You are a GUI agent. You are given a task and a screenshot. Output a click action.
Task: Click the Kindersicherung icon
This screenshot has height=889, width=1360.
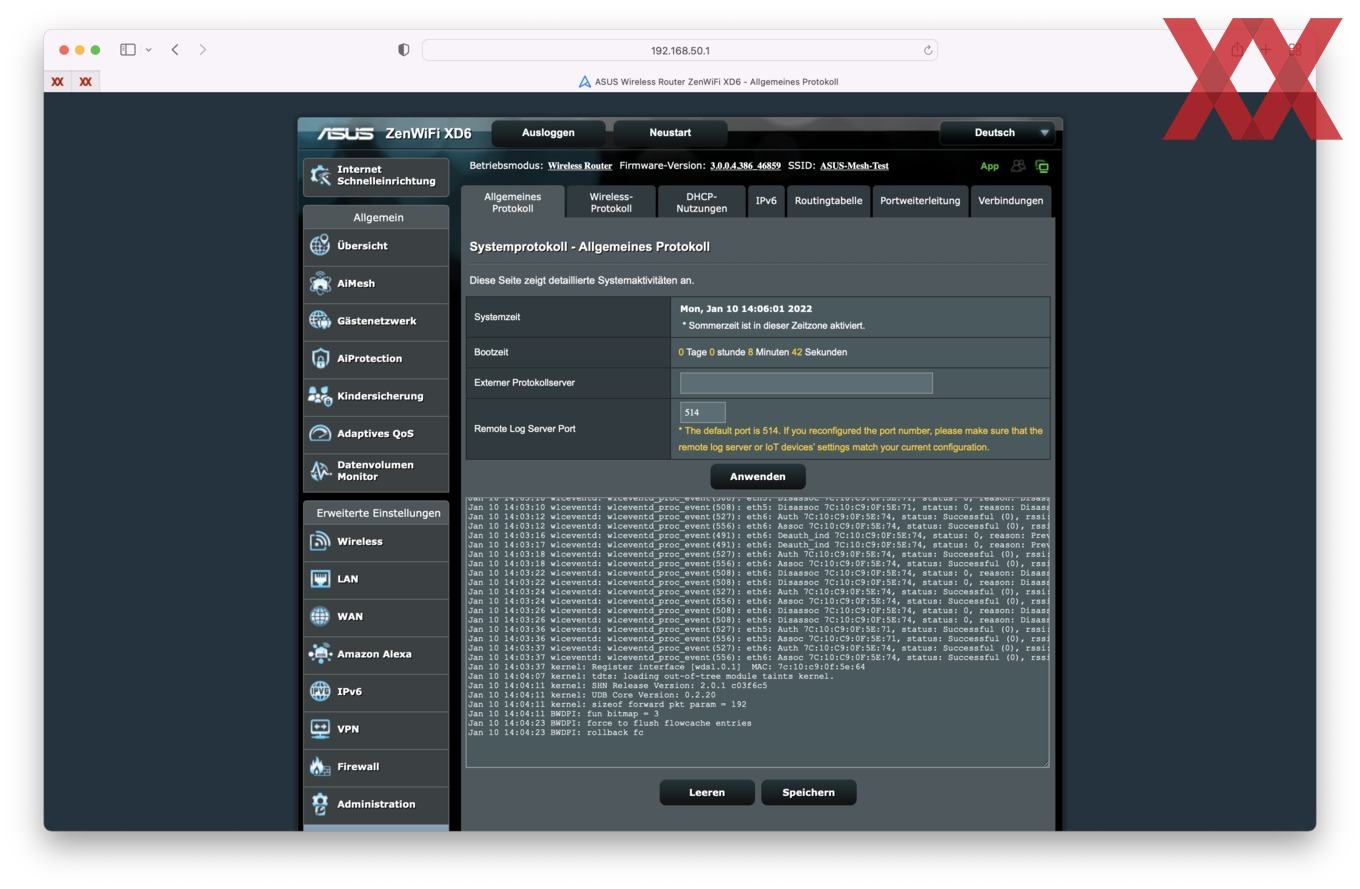pos(320,396)
